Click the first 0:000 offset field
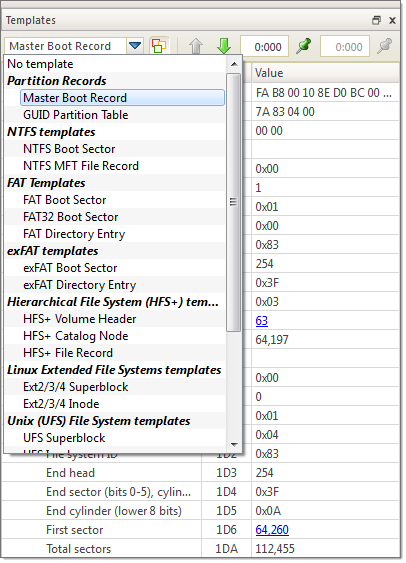Viewport: 406px width, 563px height. 265,46
